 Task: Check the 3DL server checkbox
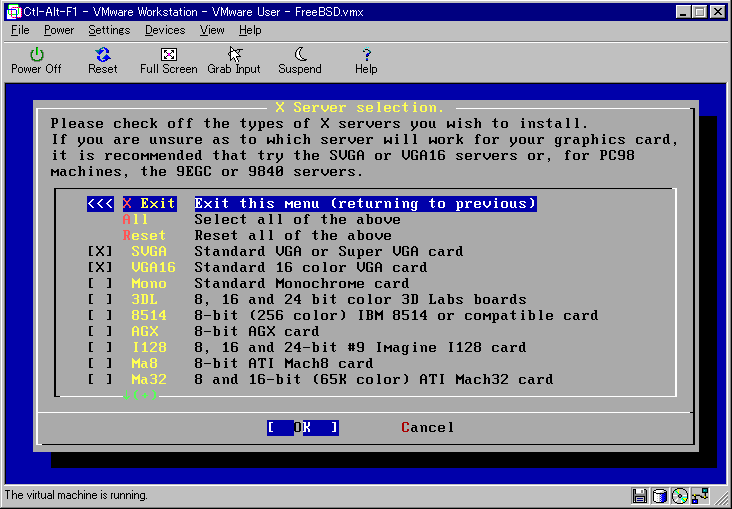(x=100, y=299)
